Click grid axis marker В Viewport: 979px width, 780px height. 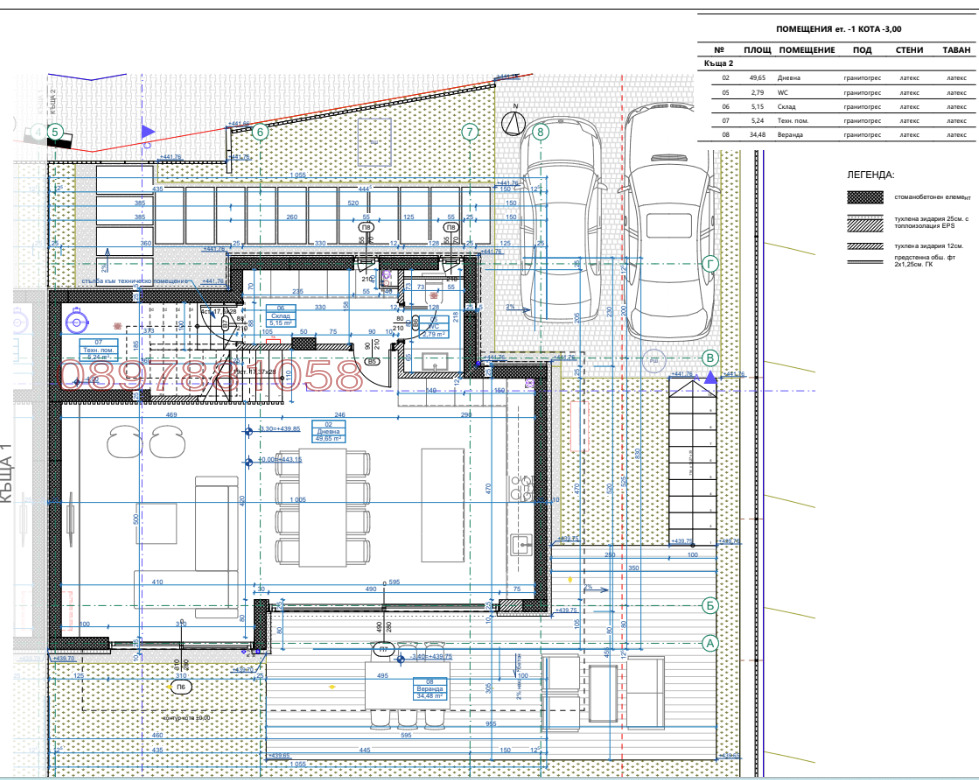pos(710,358)
